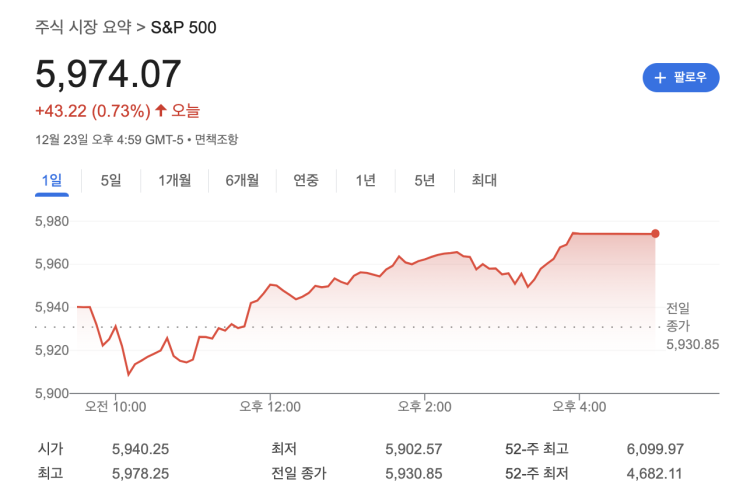Select the 1일 time range tab

click(52, 180)
